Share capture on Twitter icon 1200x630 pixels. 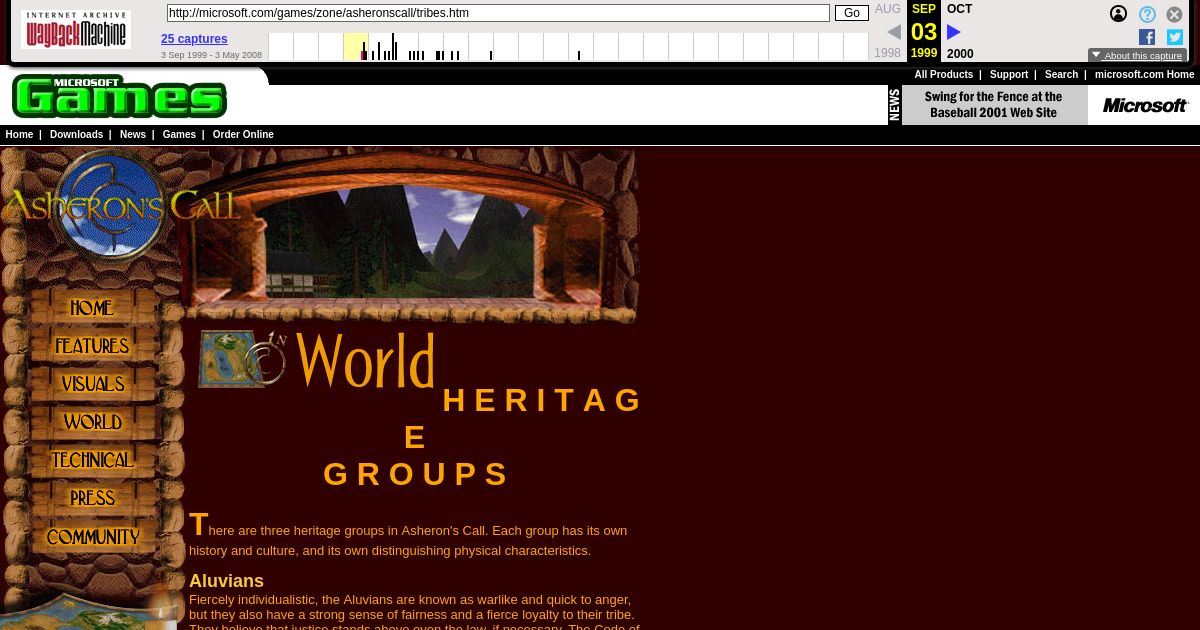(x=1175, y=37)
